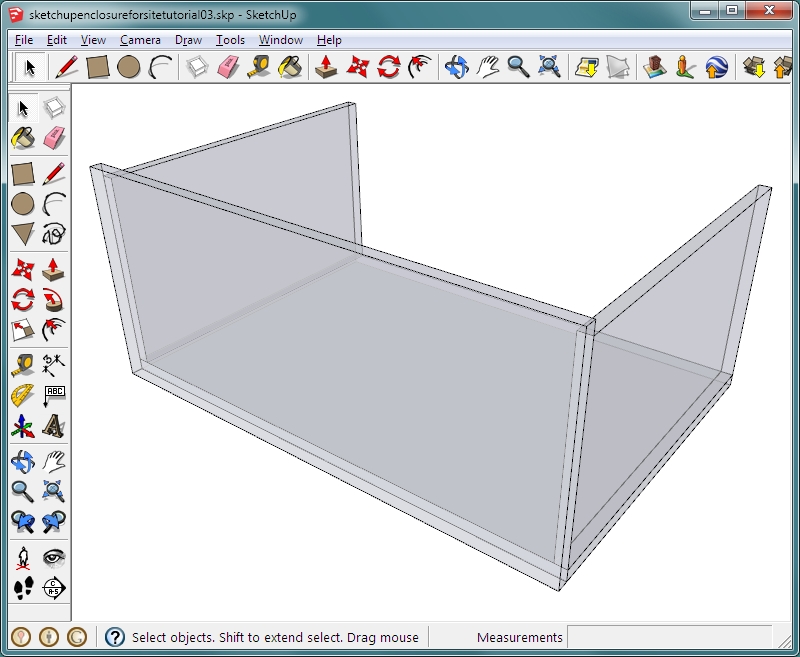800x657 pixels.
Task: Select the Scale tool in the left palette
Action: coord(23,330)
